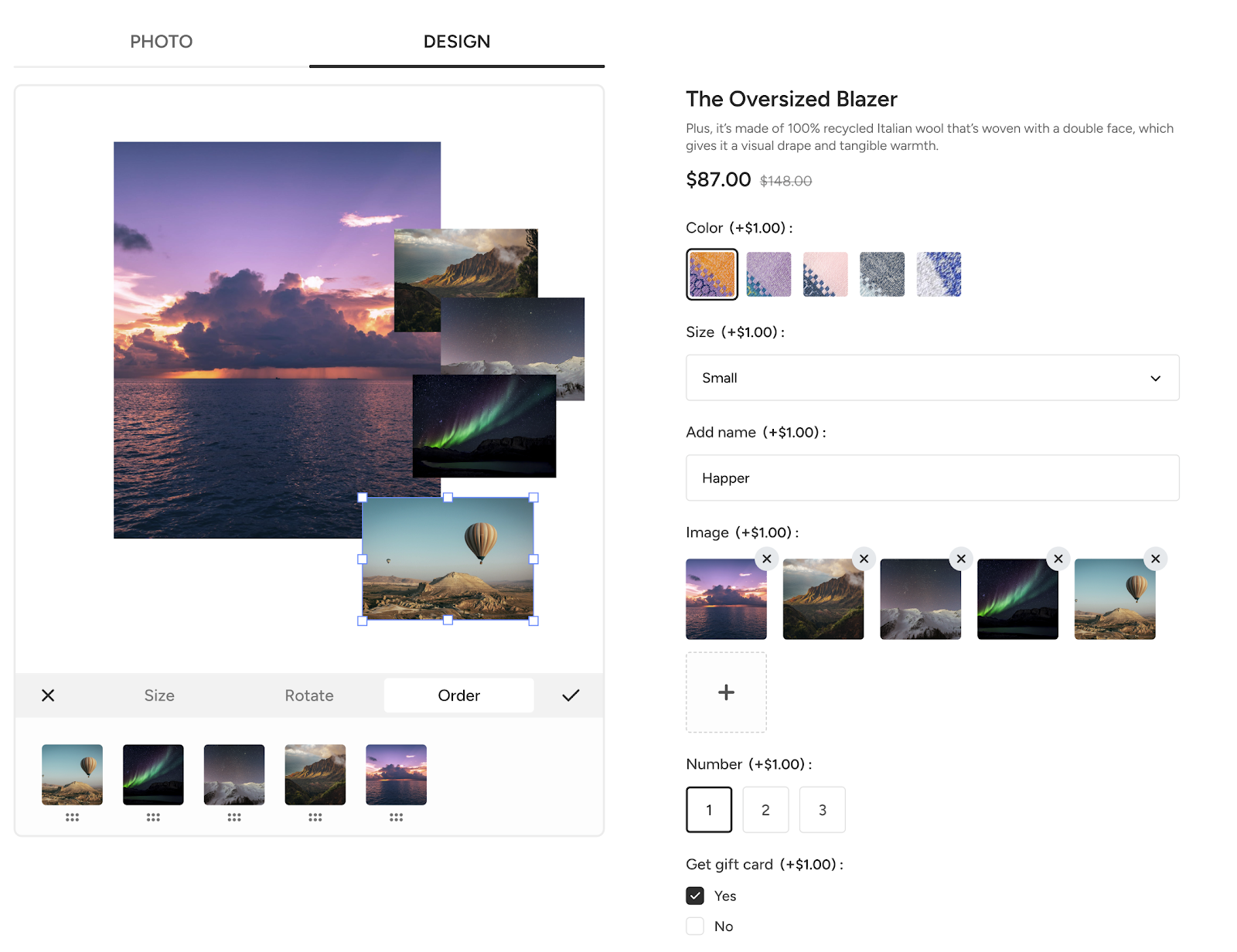1237x952 pixels.
Task: Add a new image with plus box
Action: pos(726,692)
